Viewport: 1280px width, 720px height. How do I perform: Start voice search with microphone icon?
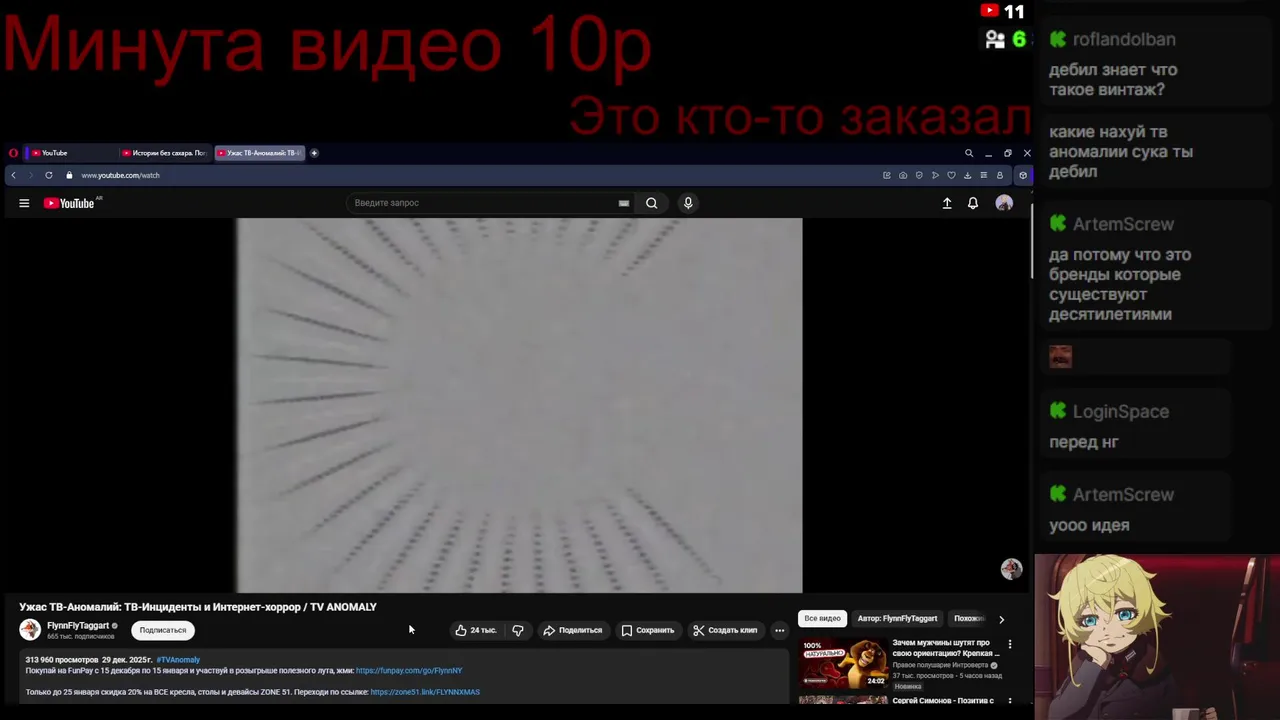point(688,203)
